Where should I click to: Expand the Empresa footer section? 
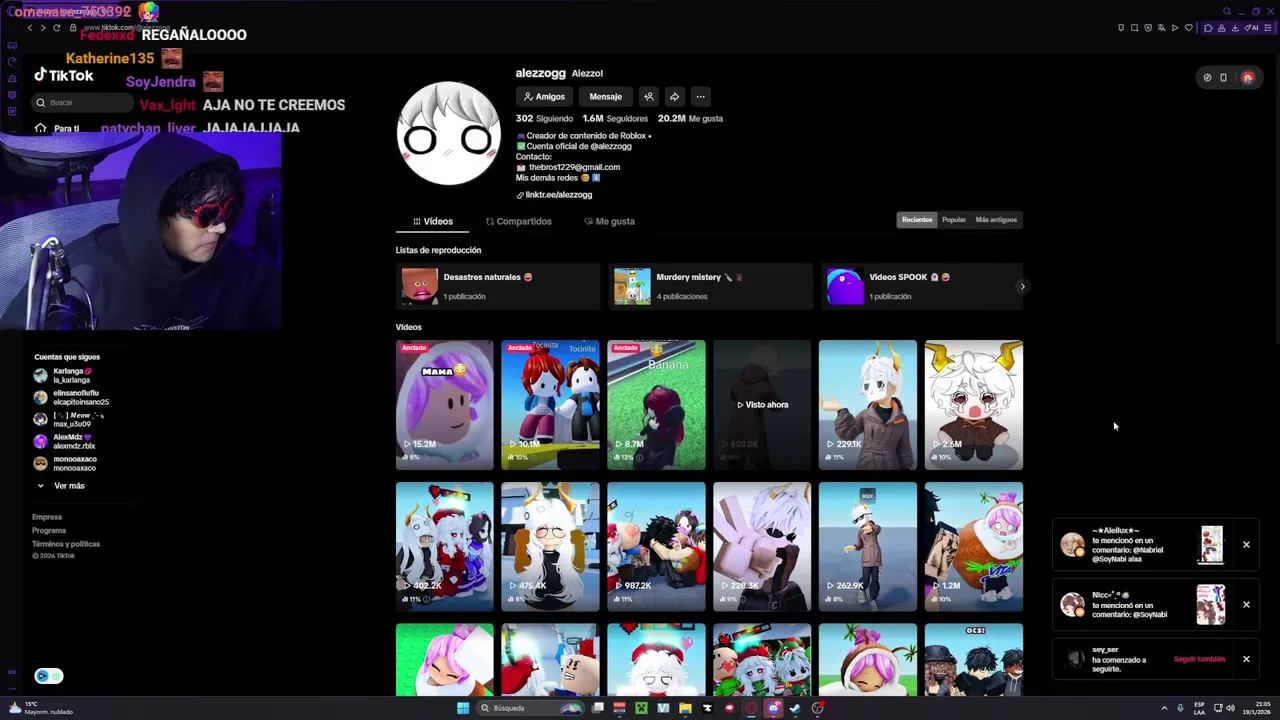(x=47, y=517)
